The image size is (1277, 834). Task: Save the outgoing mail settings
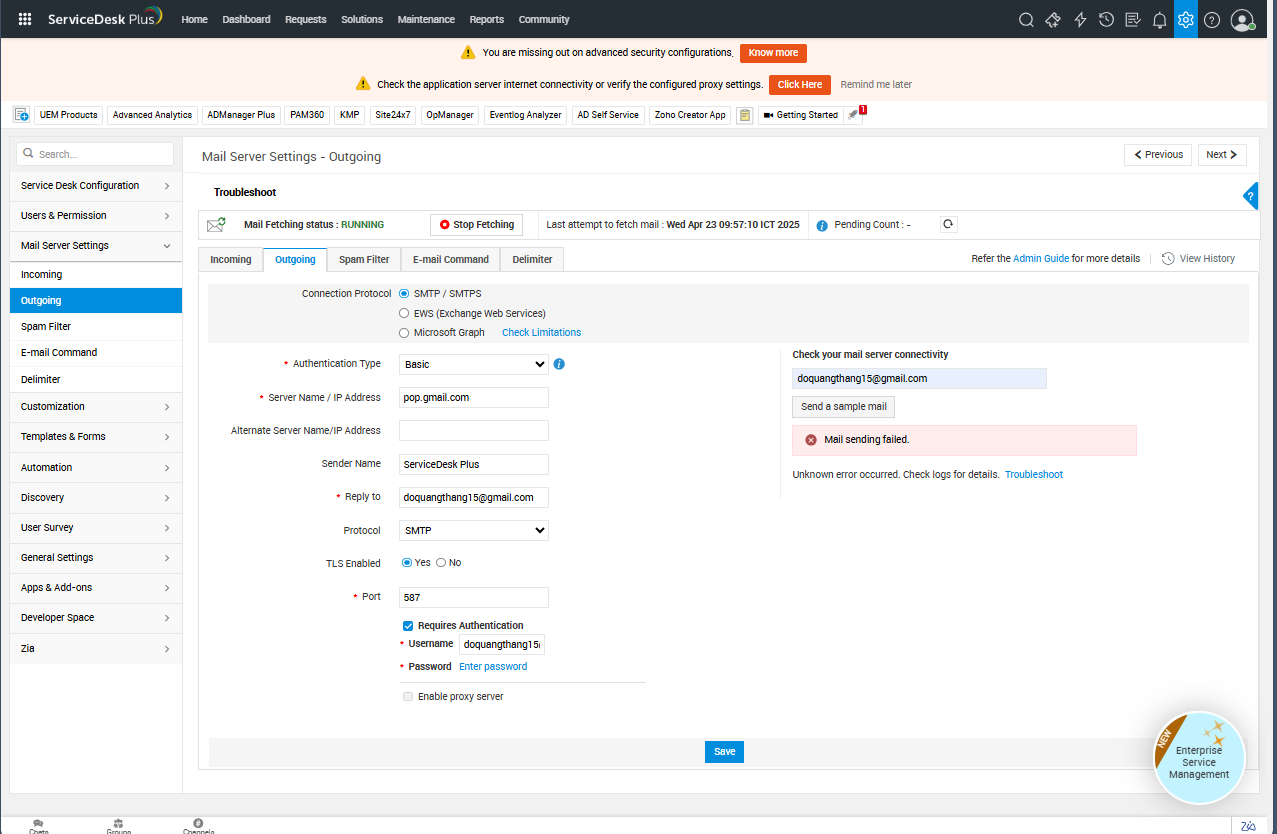click(725, 752)
